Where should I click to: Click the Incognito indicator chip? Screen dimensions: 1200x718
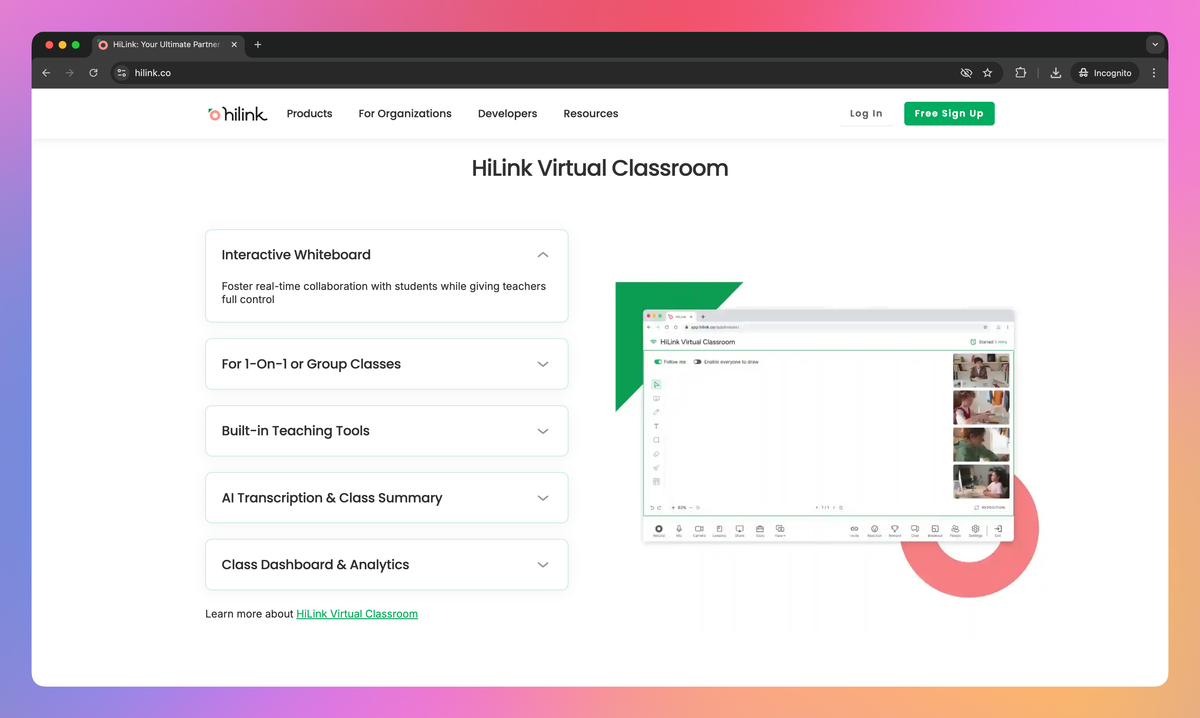coord(1105,73)
